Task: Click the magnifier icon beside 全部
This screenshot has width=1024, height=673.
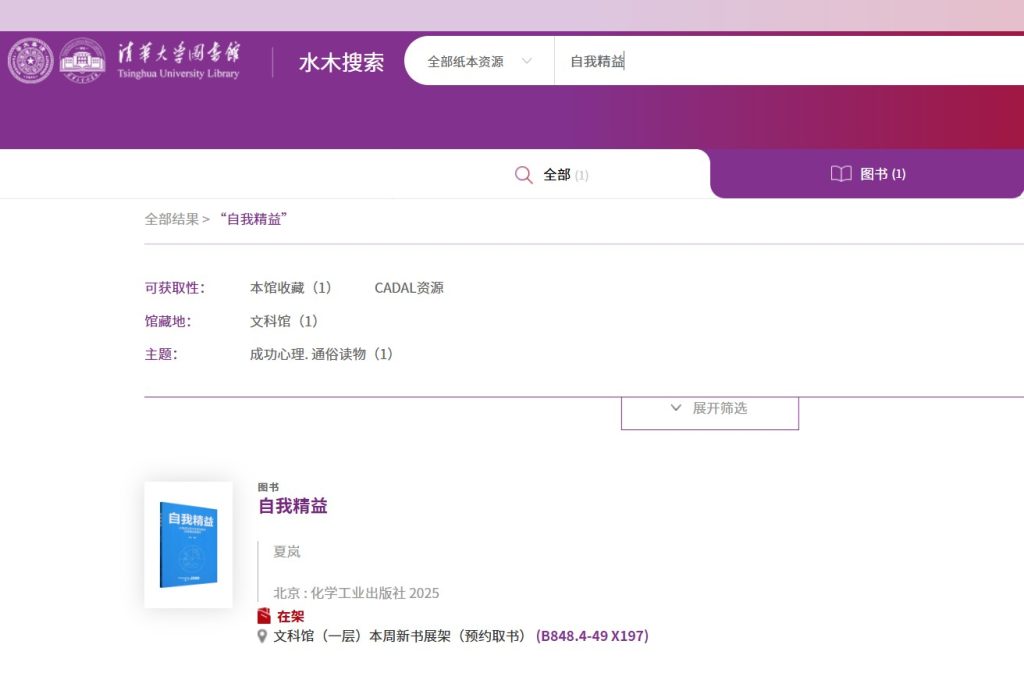Action: [x=524, y=175]
